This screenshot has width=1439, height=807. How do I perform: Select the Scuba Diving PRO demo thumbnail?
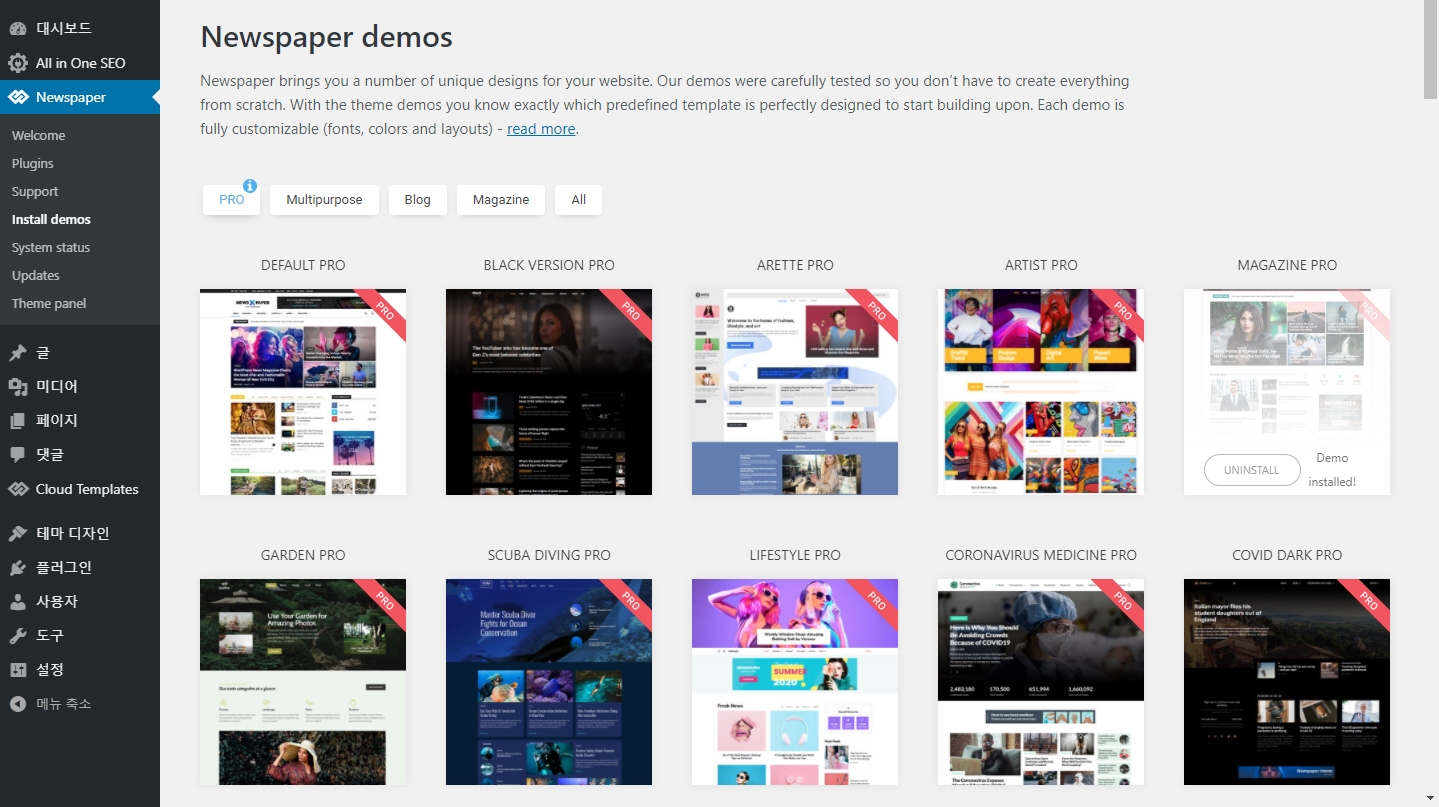click(x=549, y=682)
